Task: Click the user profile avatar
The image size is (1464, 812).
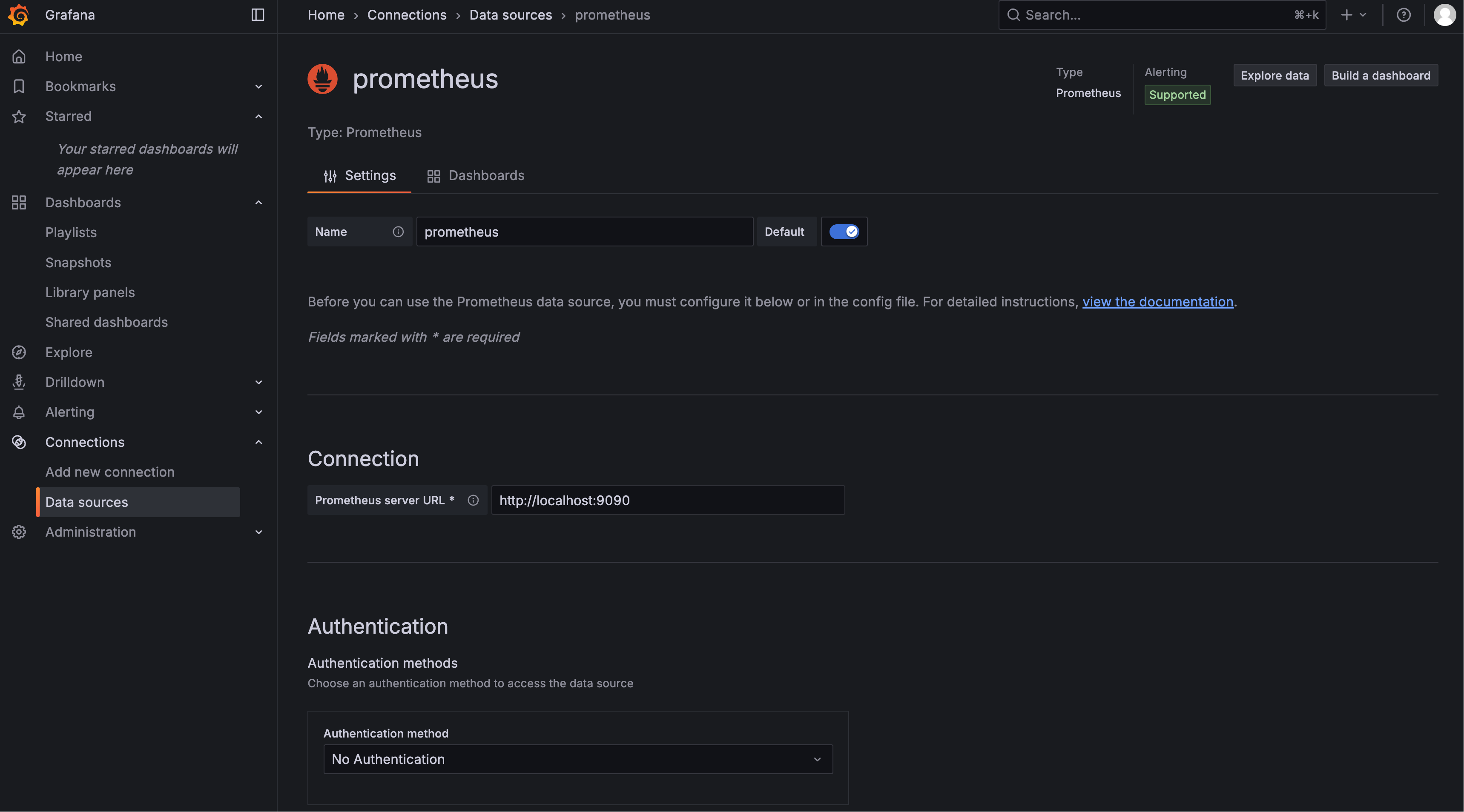Action: click(1444, 15)
